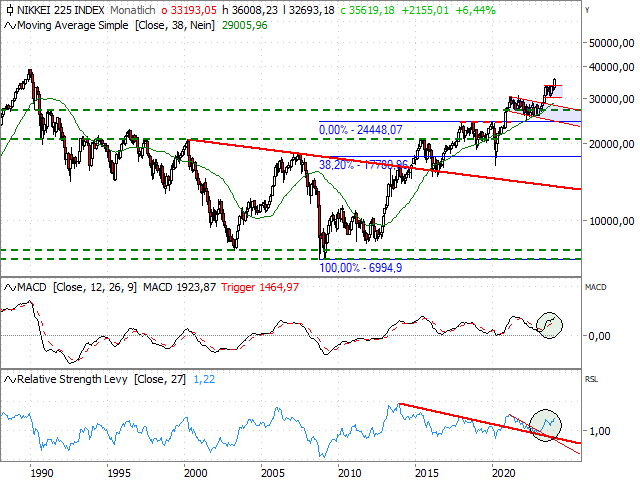Viewport: 640px width, 480px height.
Task: Select the Monatlich timeframe label
Action: pyautogui.click(x=133, y=10)
